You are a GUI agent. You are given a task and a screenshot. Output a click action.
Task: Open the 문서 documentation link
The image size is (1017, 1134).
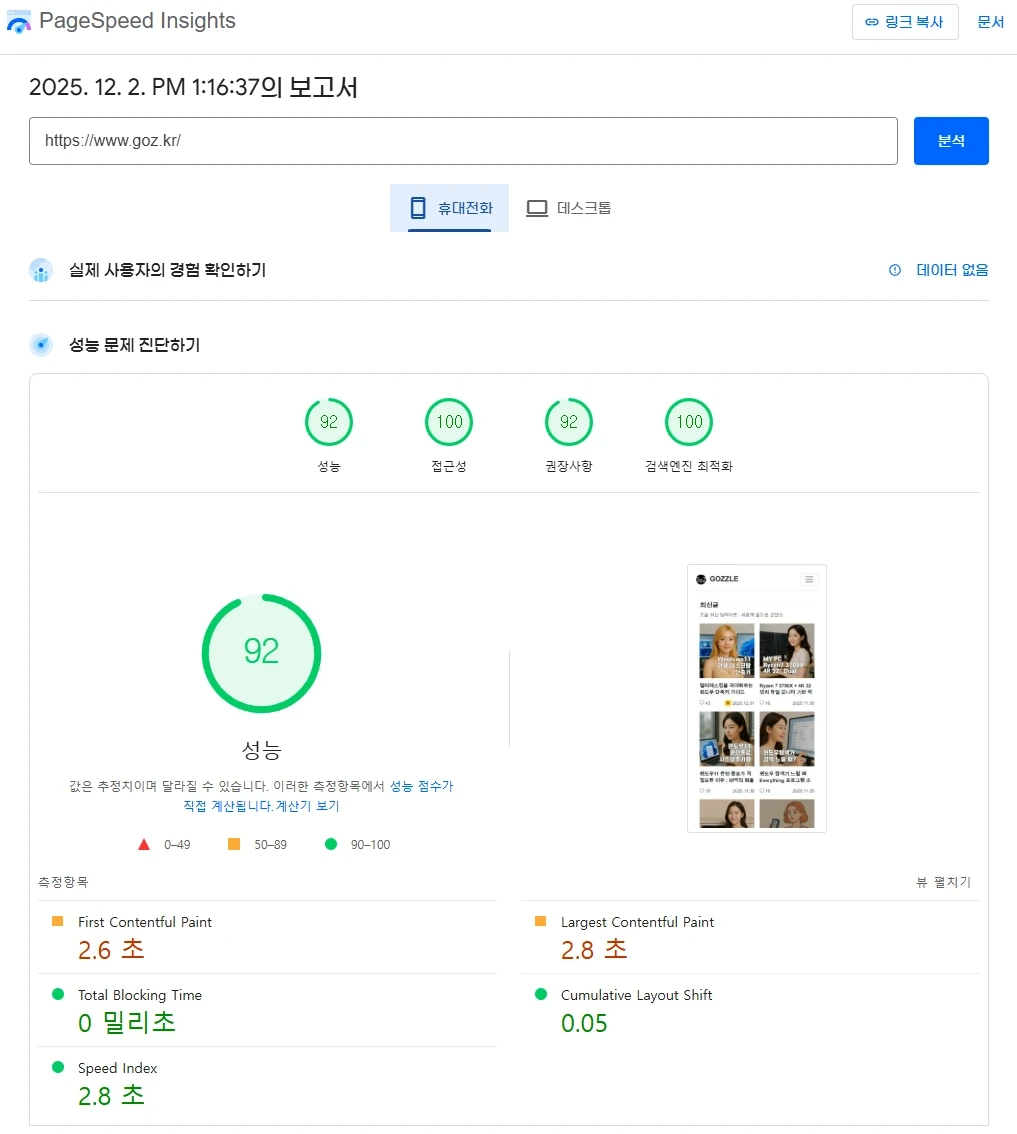click(x=990, y=22)
